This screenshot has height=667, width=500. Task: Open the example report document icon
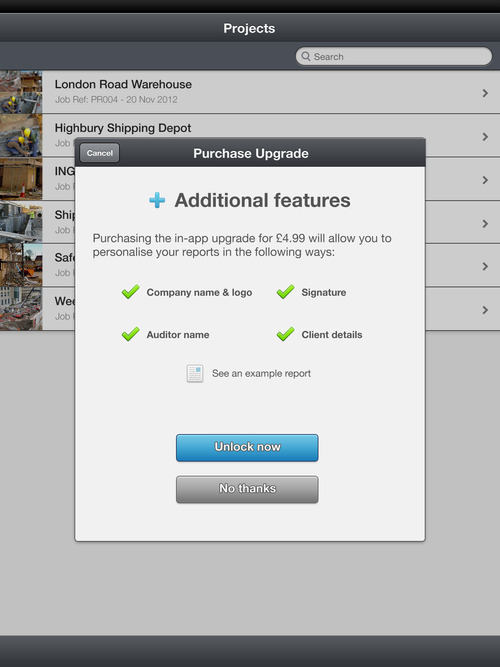pyautogui.click(x=195, y=373)
